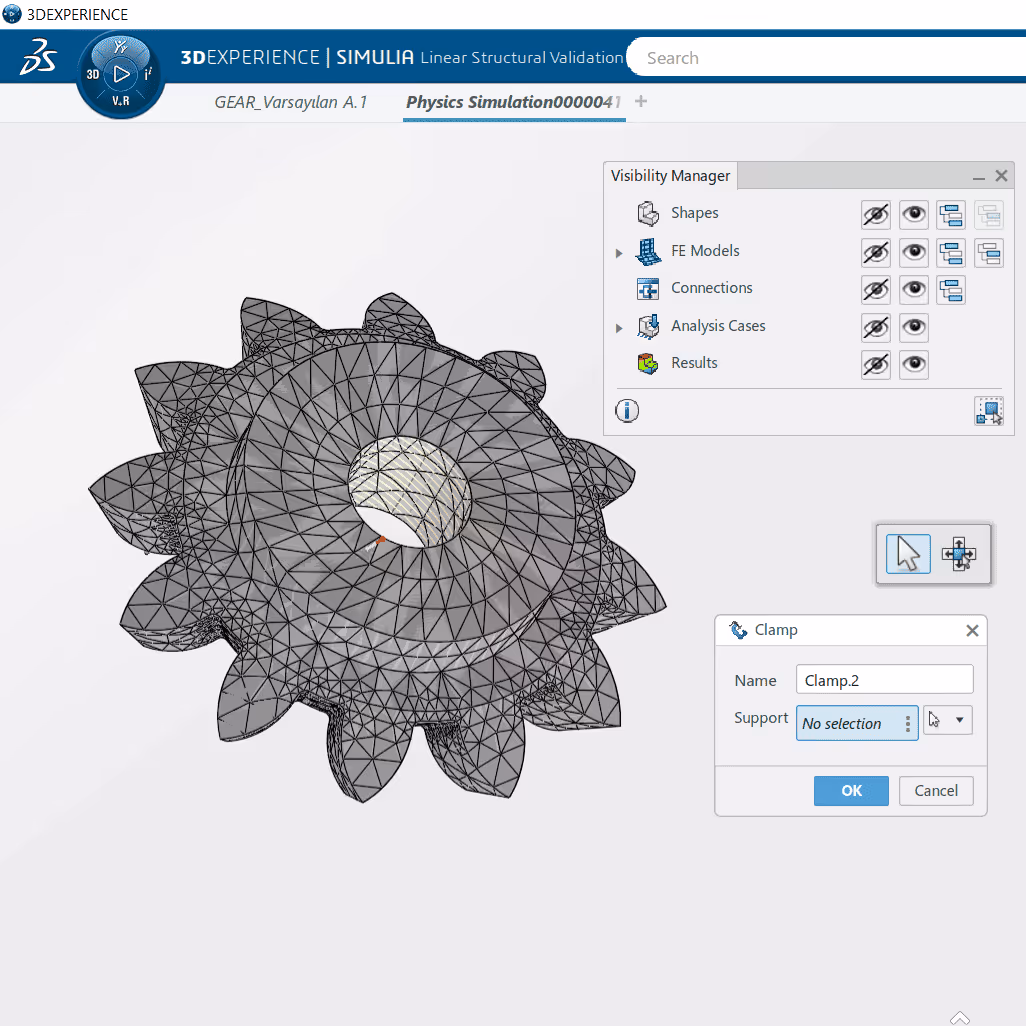Click the Search field in top bar
This screenshot has height=1026, width=1026.
[824, 58]
